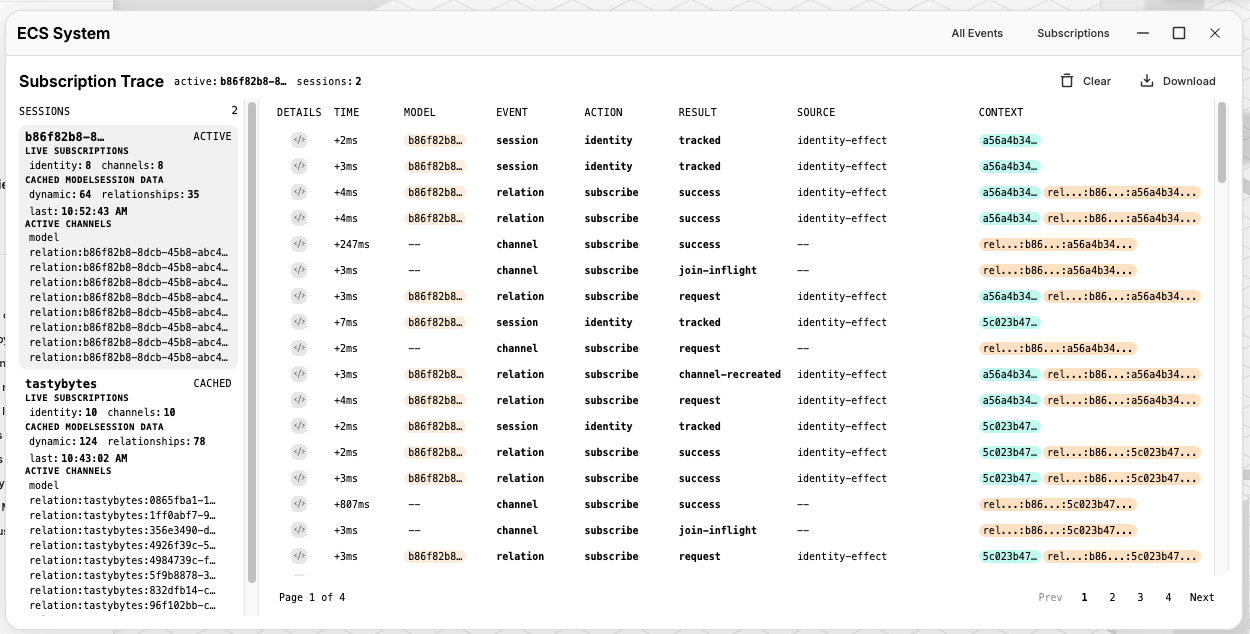
Task: Go to page 4
Action: tap(1168, 597)
